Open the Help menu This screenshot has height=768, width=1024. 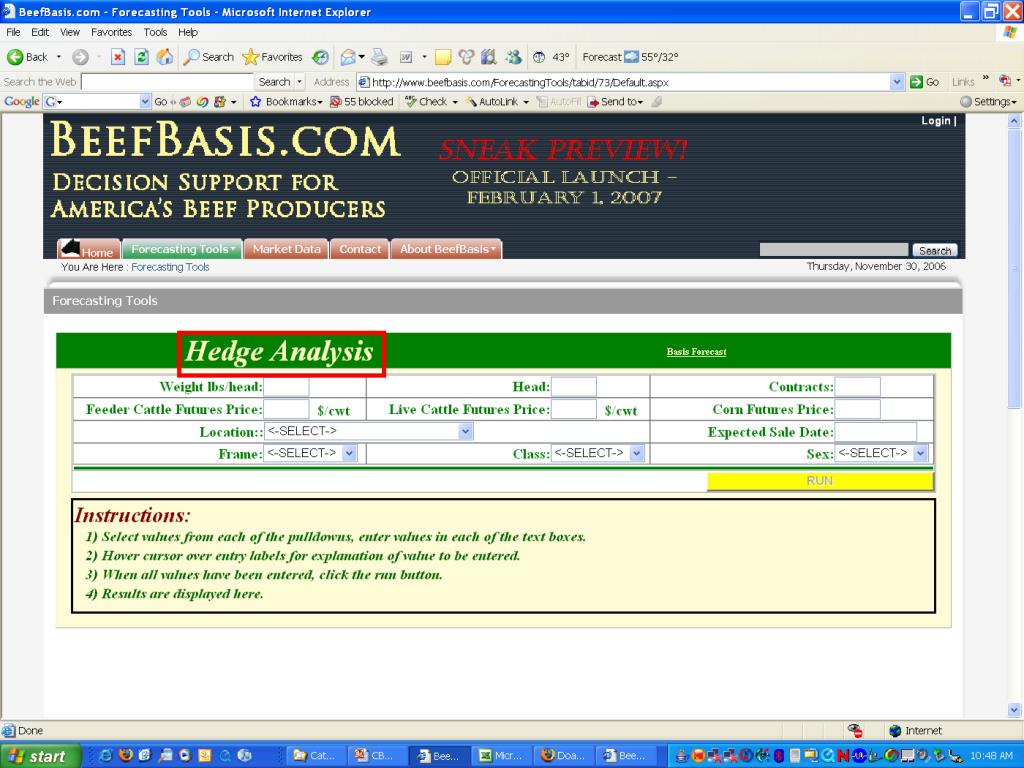click(x=188, y=32)
